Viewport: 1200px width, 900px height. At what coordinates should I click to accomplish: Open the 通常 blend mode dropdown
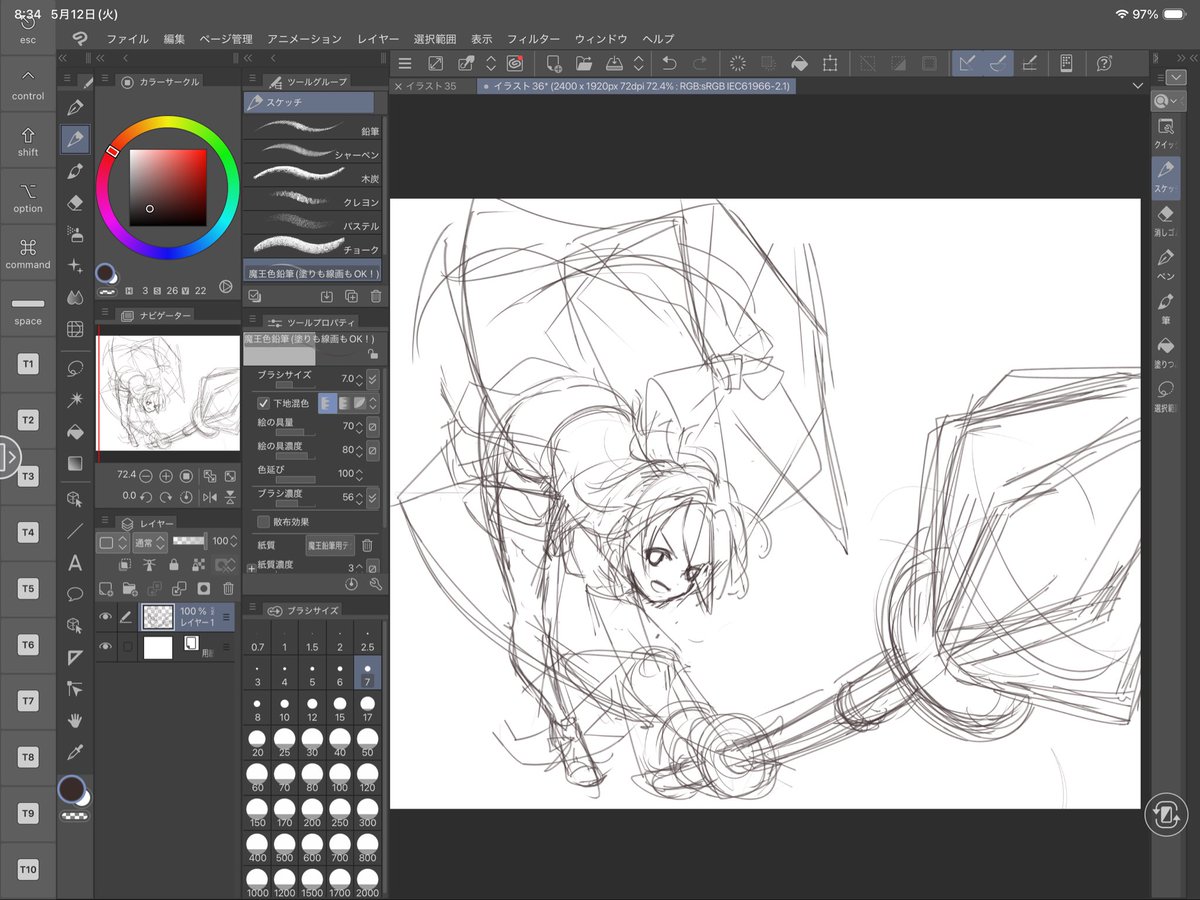tap(147, 542)
